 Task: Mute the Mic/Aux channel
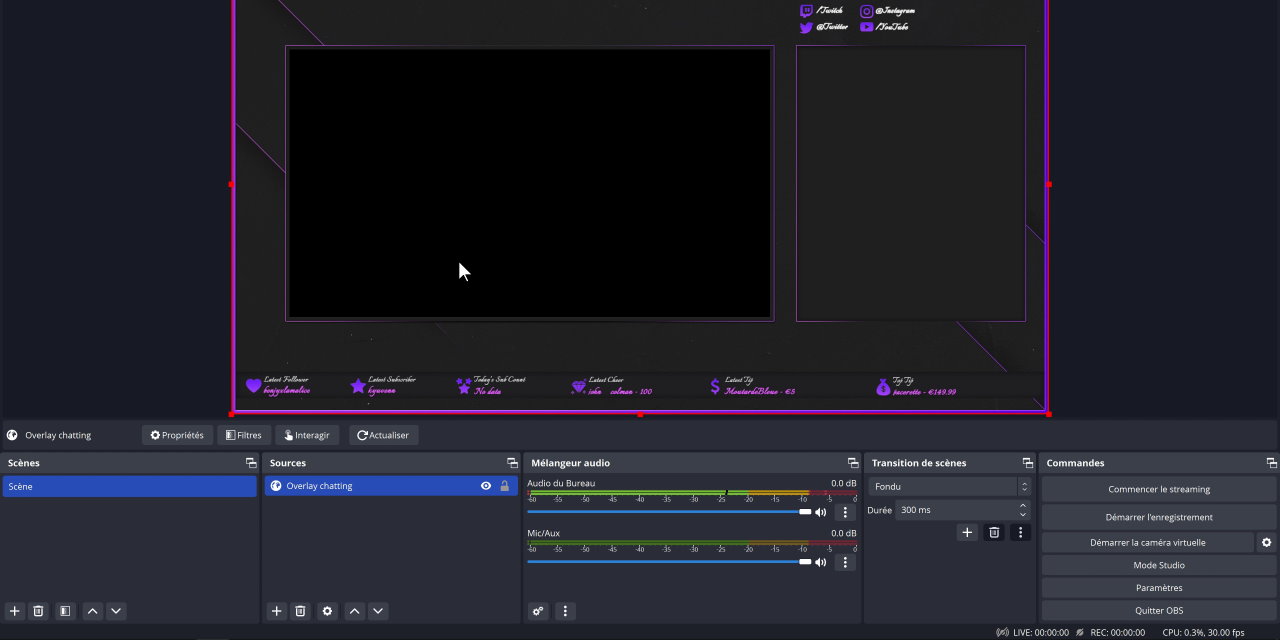[821, 562]
